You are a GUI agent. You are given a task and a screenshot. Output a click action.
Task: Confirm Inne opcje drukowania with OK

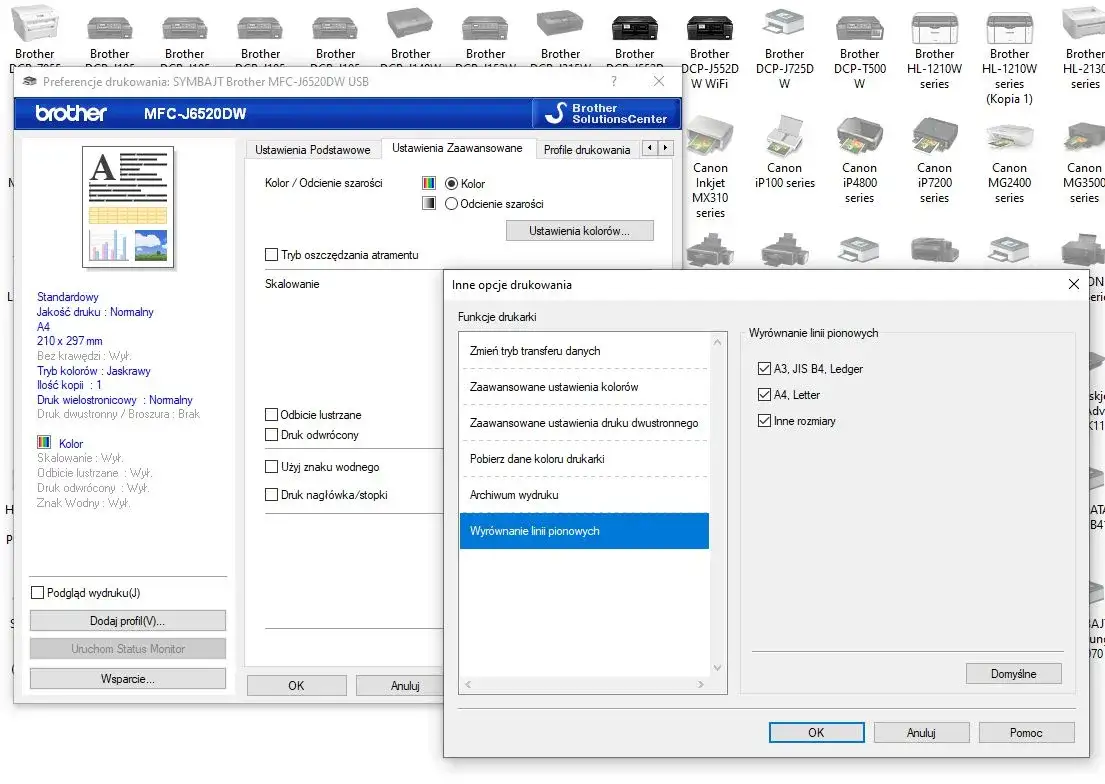tap(816, 733)
